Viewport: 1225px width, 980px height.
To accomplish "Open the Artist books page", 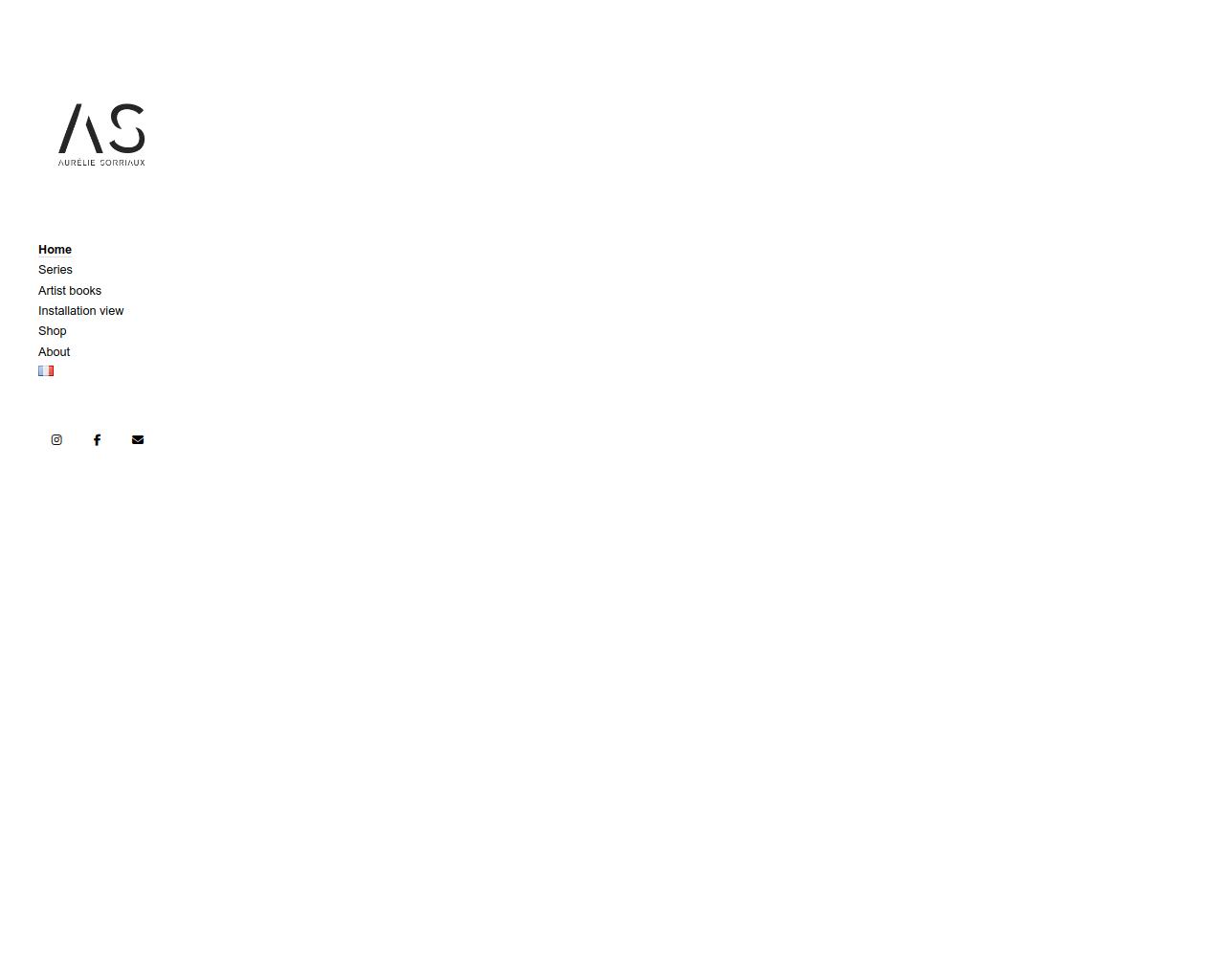I will [x=70, y=291].
